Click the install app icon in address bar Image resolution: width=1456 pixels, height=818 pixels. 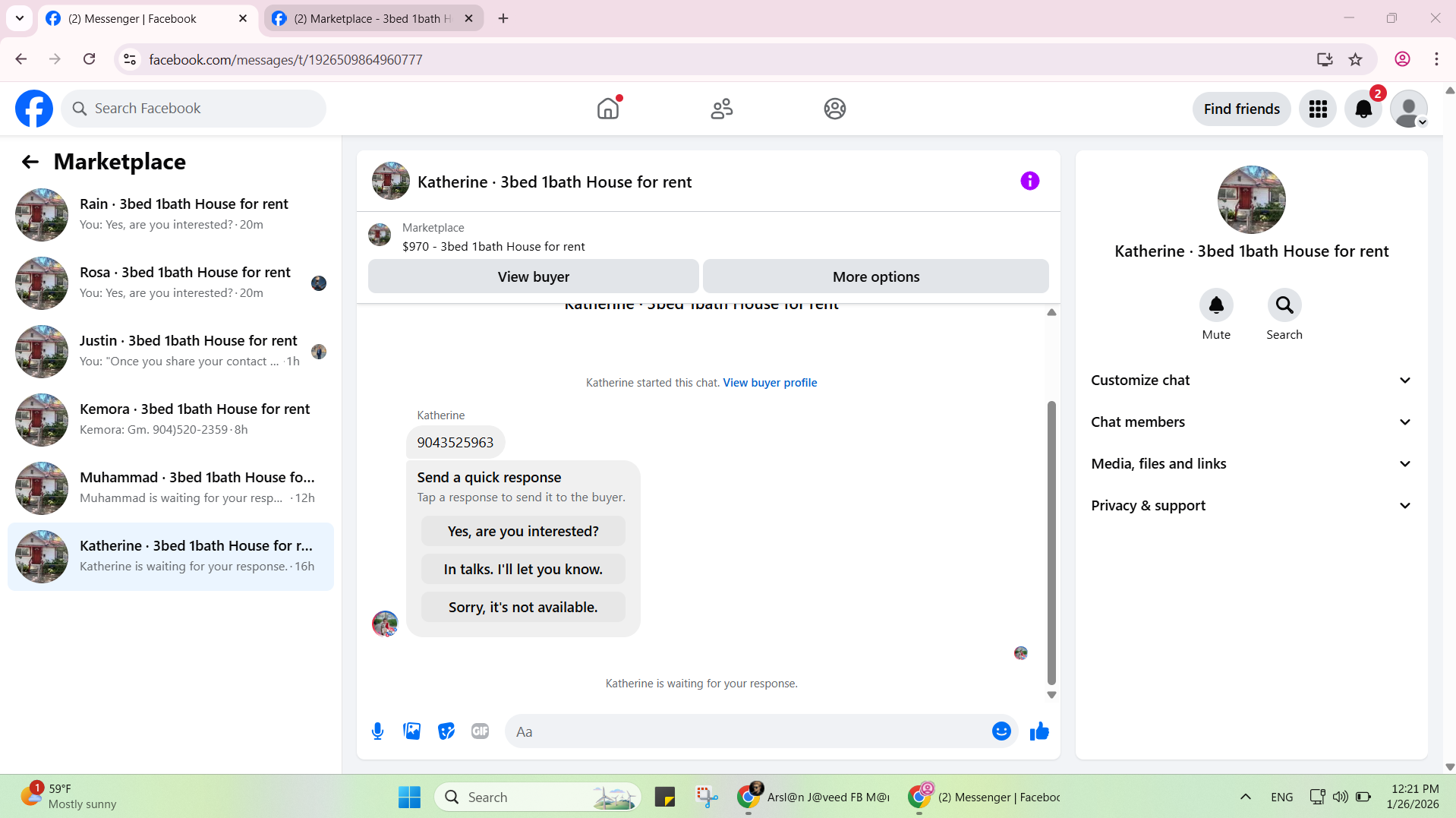tap(1325, 59)
